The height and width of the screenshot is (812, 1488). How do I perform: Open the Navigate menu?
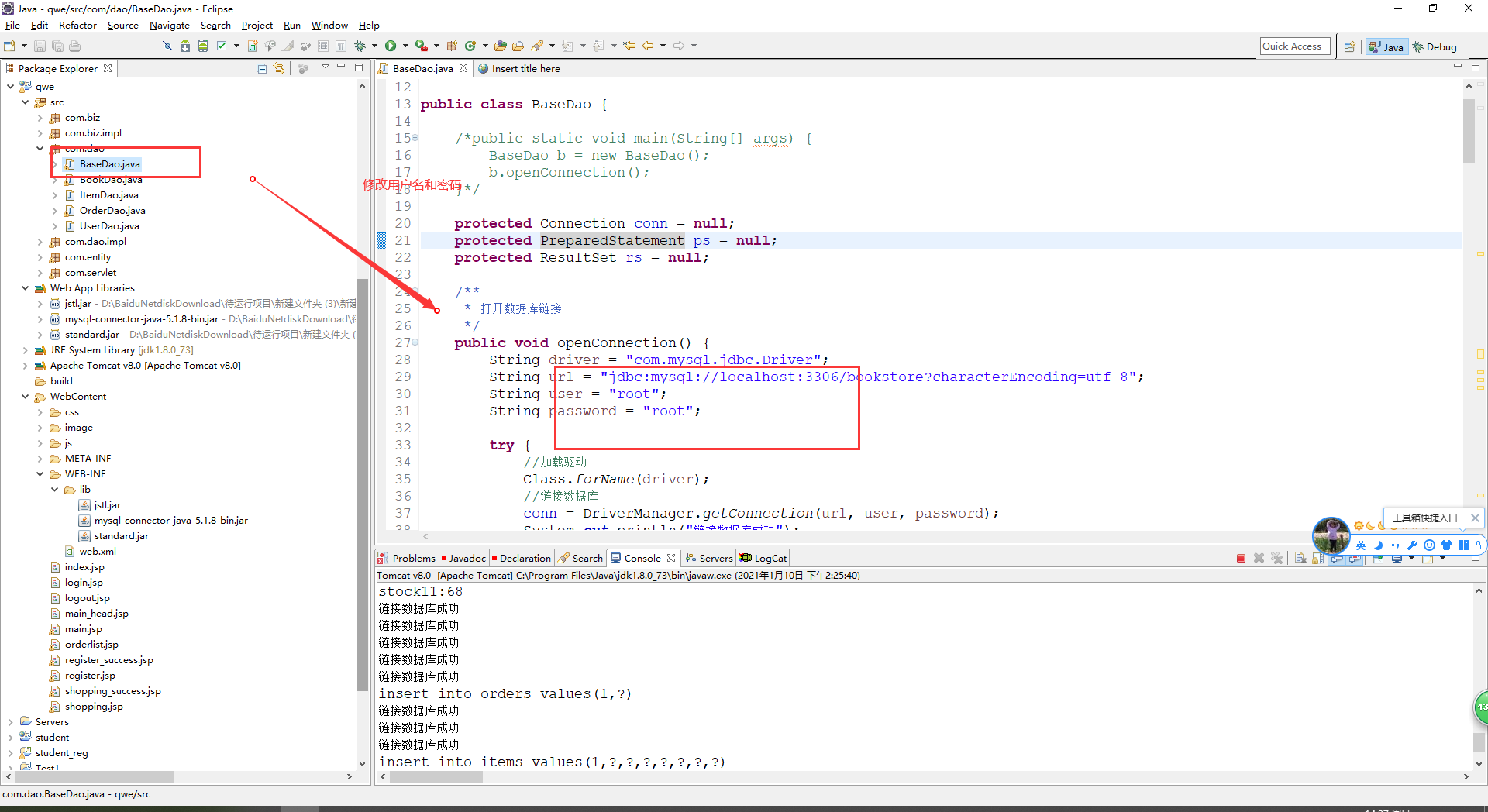point(169,26)
